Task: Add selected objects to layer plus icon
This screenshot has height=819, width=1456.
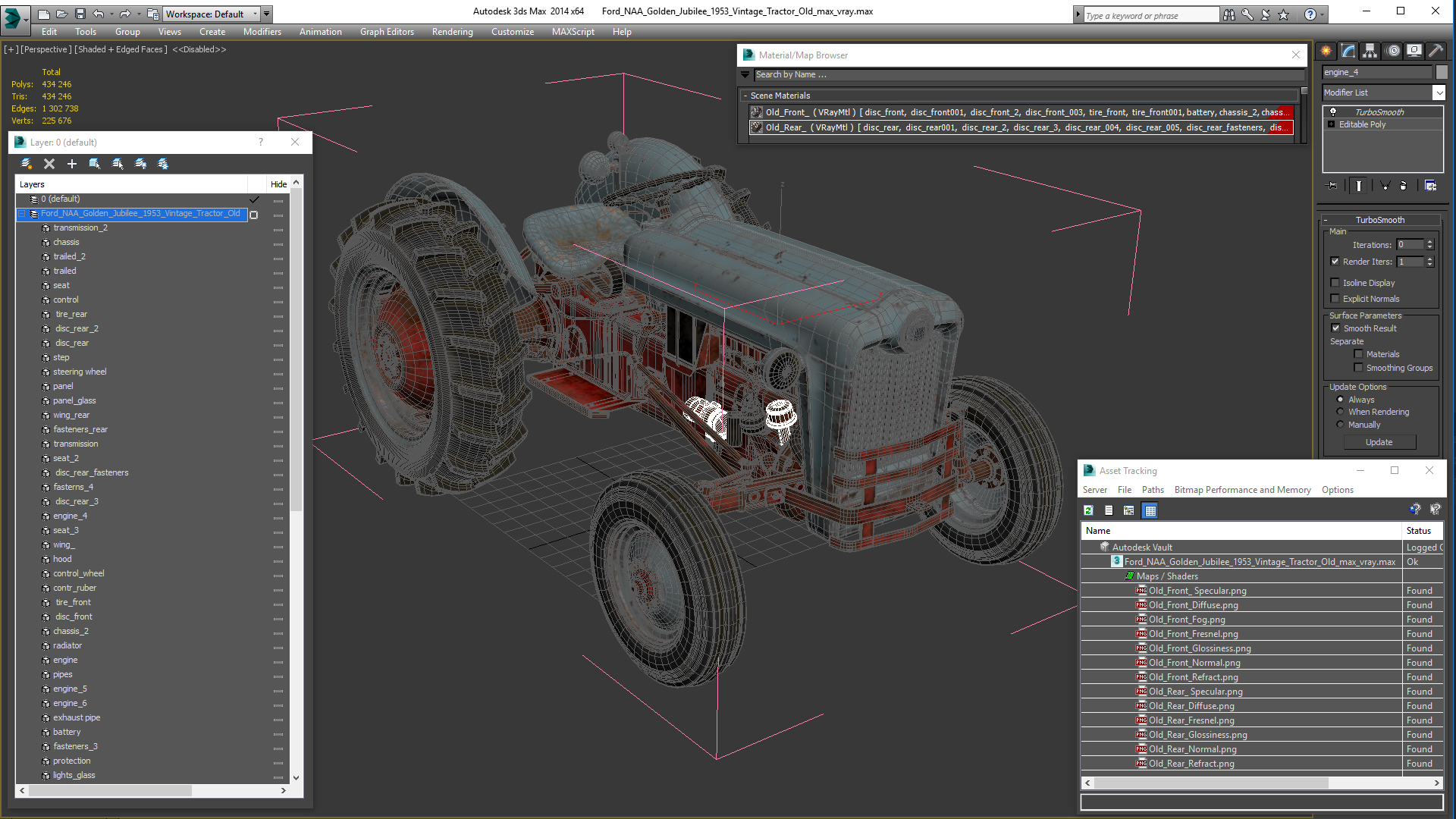Action: [72, 164]
